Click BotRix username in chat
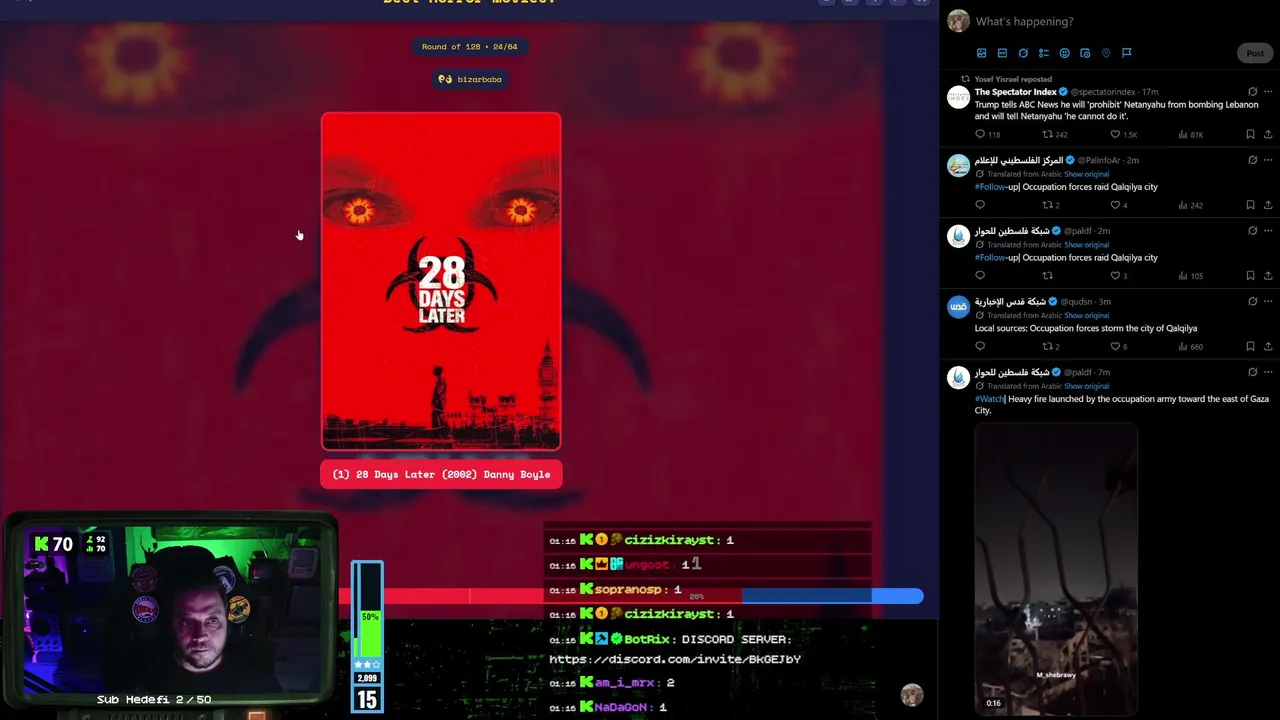Viewport: 1280px width, 720px height. tap(647, 639)
